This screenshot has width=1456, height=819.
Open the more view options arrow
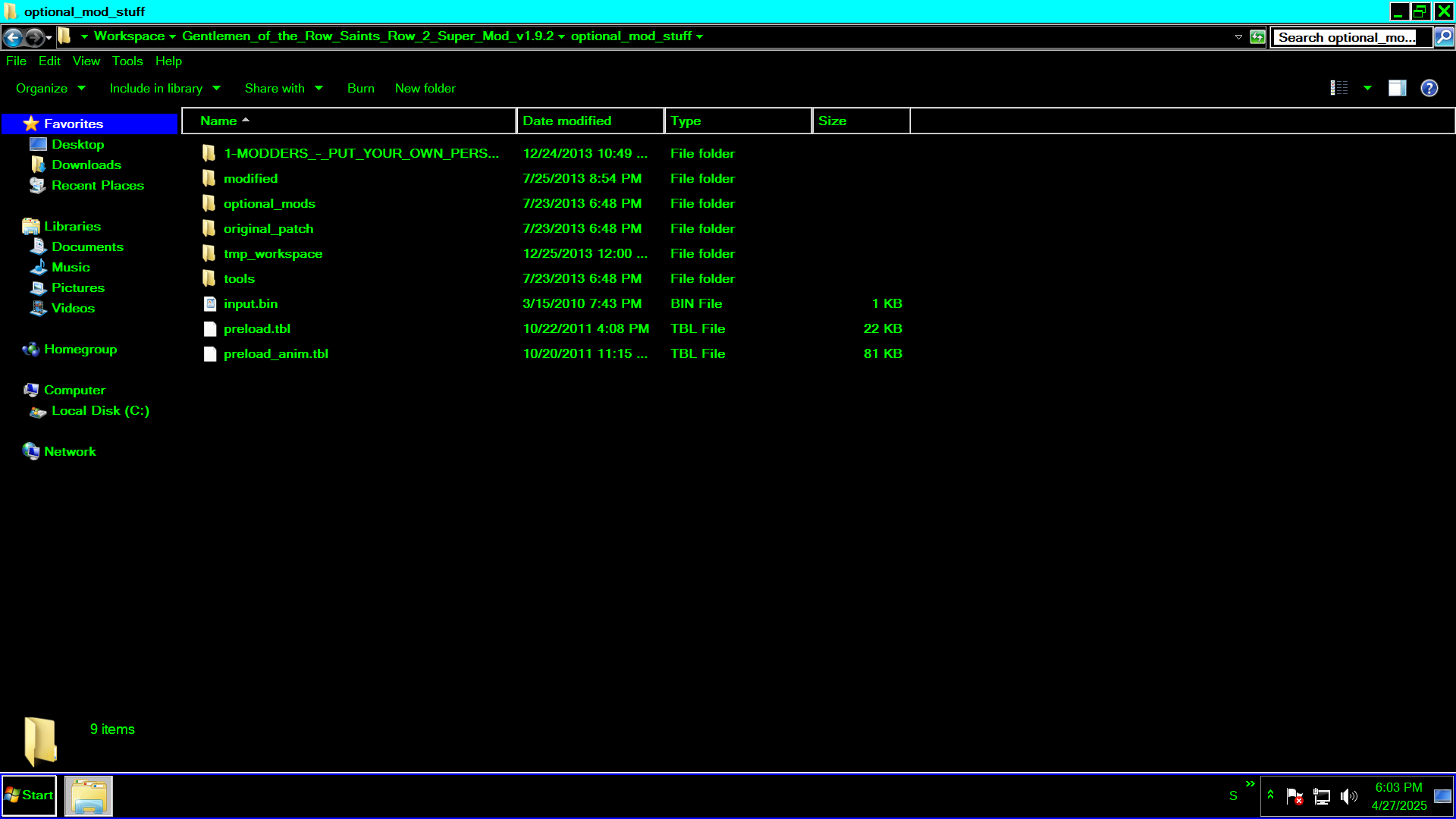1368,89
